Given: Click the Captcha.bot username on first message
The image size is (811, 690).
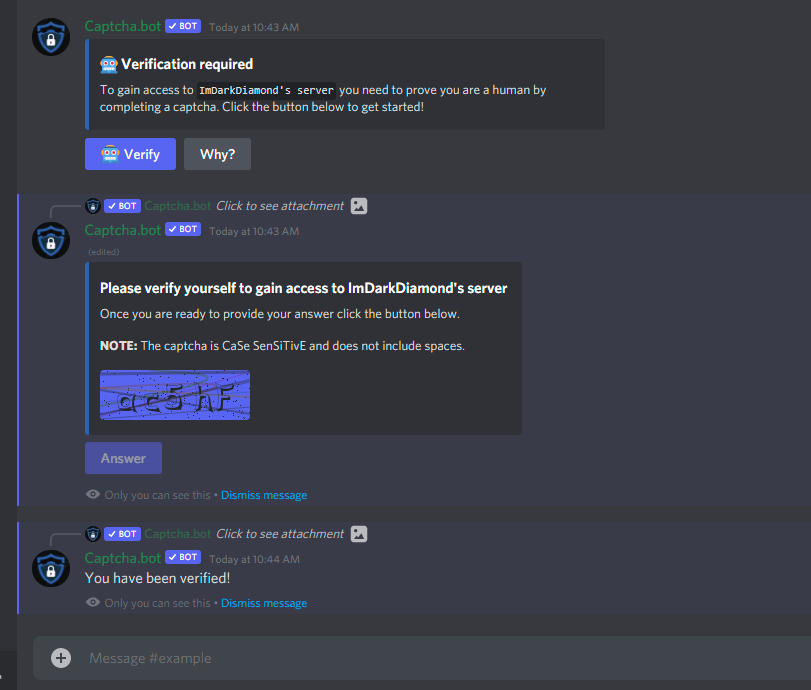Looking at the screenshot, I should click(123, 26).
